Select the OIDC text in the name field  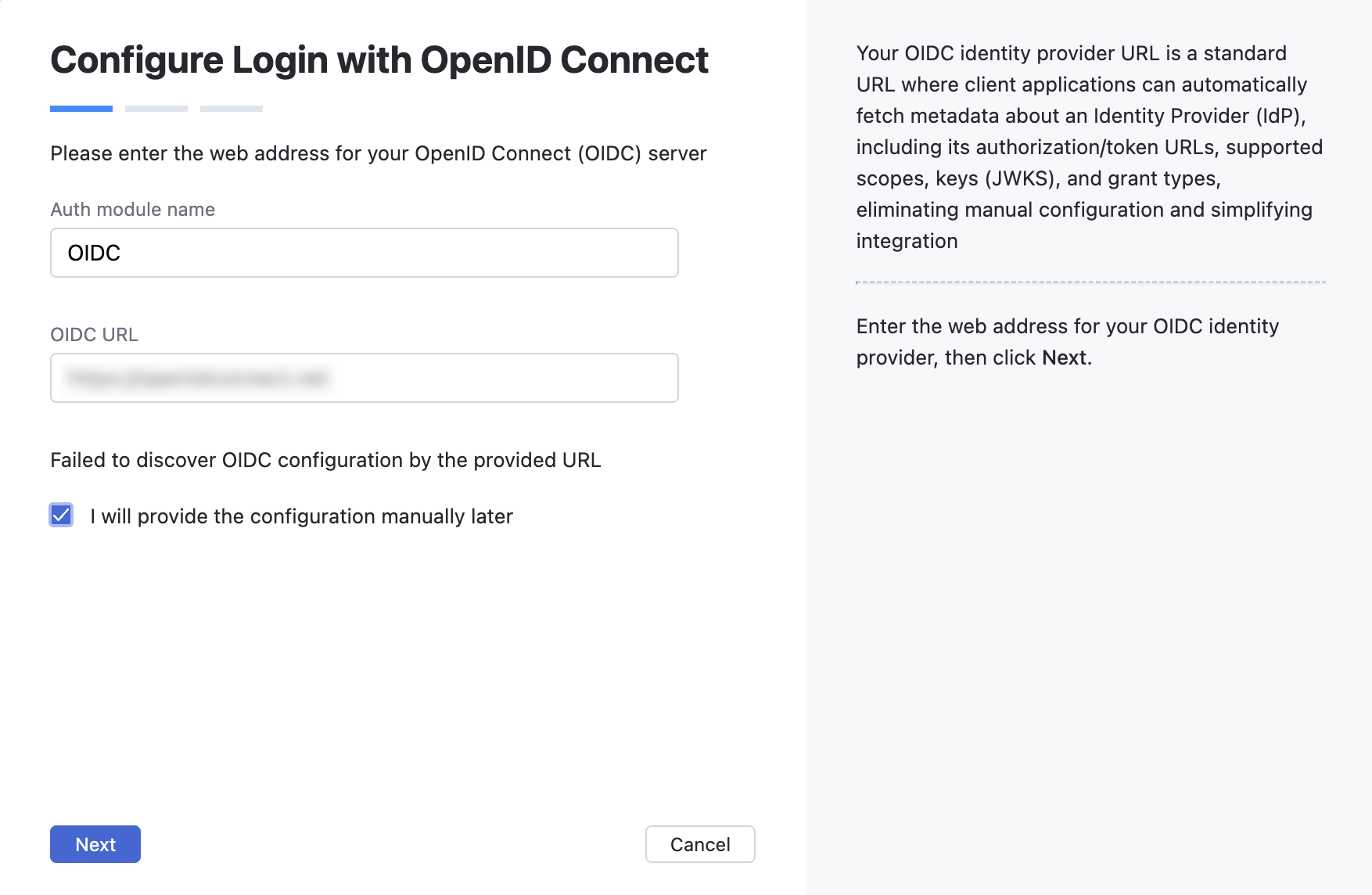(93, 253)
